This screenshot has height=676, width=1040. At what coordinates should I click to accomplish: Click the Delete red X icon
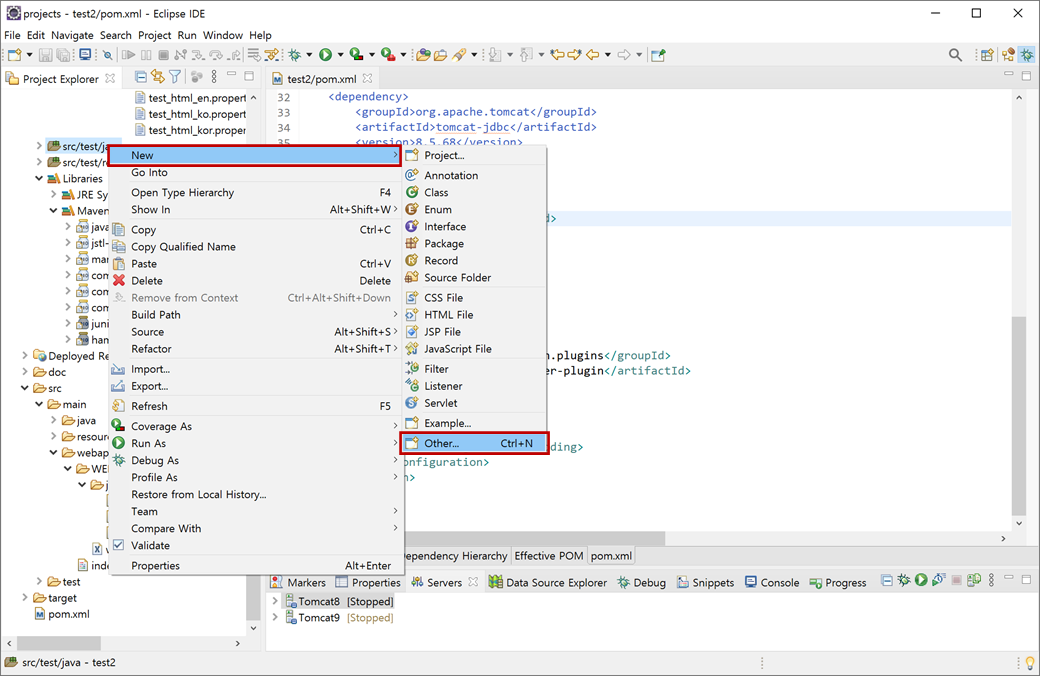pos(119,281)
